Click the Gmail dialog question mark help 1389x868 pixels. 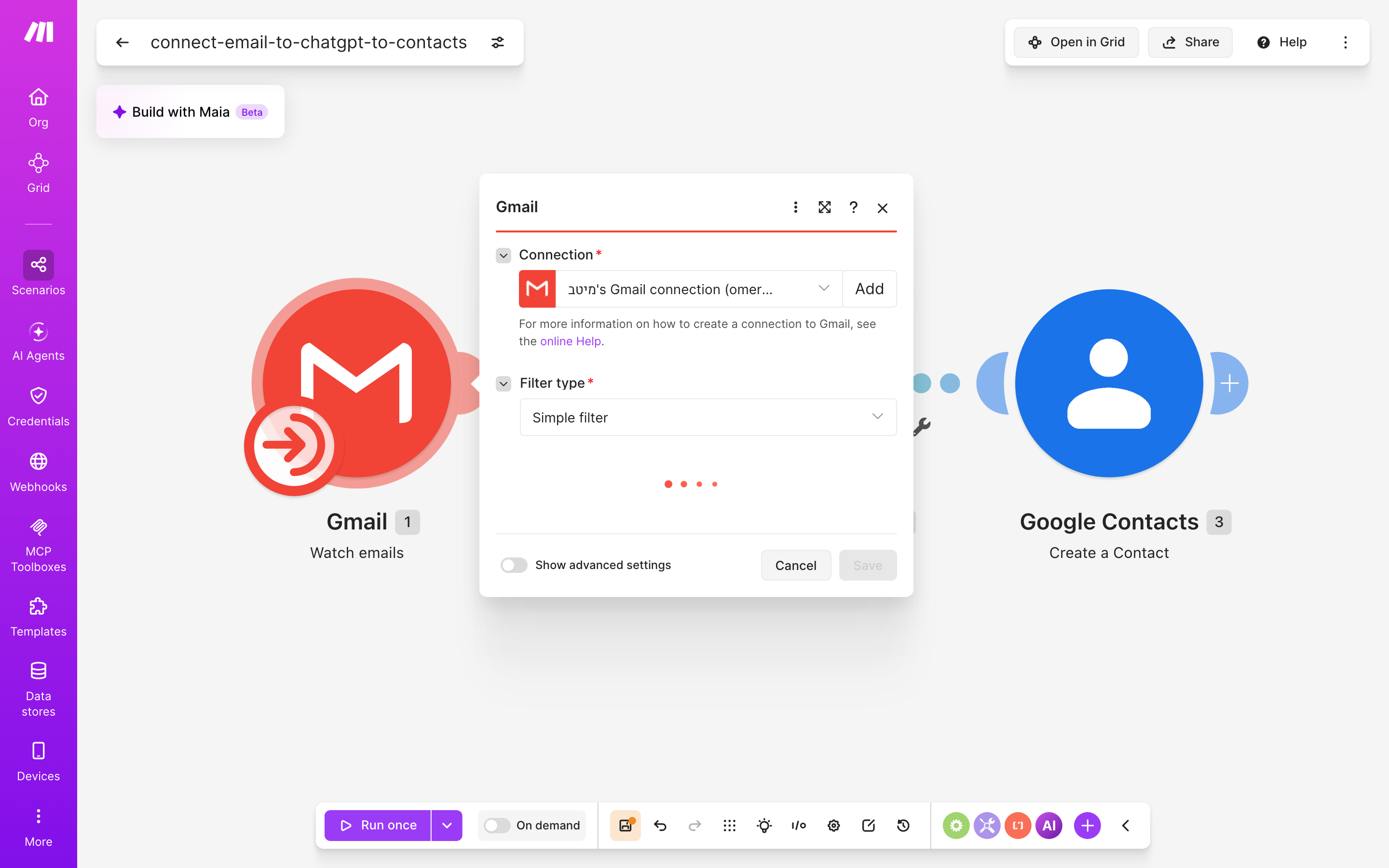click(854, 207)
